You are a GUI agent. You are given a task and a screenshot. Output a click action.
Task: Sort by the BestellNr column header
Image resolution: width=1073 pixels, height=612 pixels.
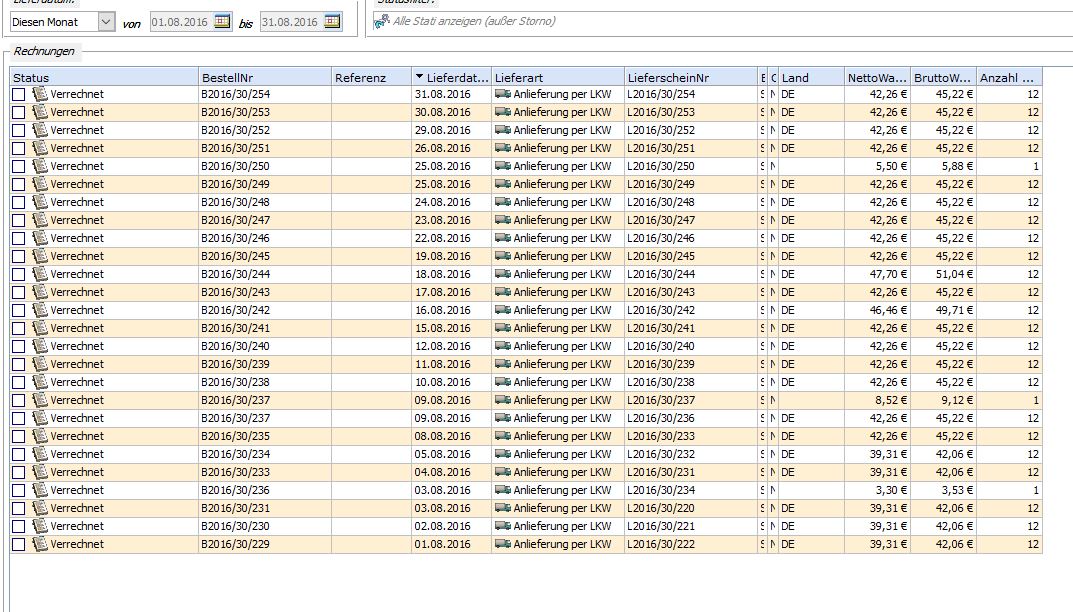pyautogui.click(x=264, y=77)
